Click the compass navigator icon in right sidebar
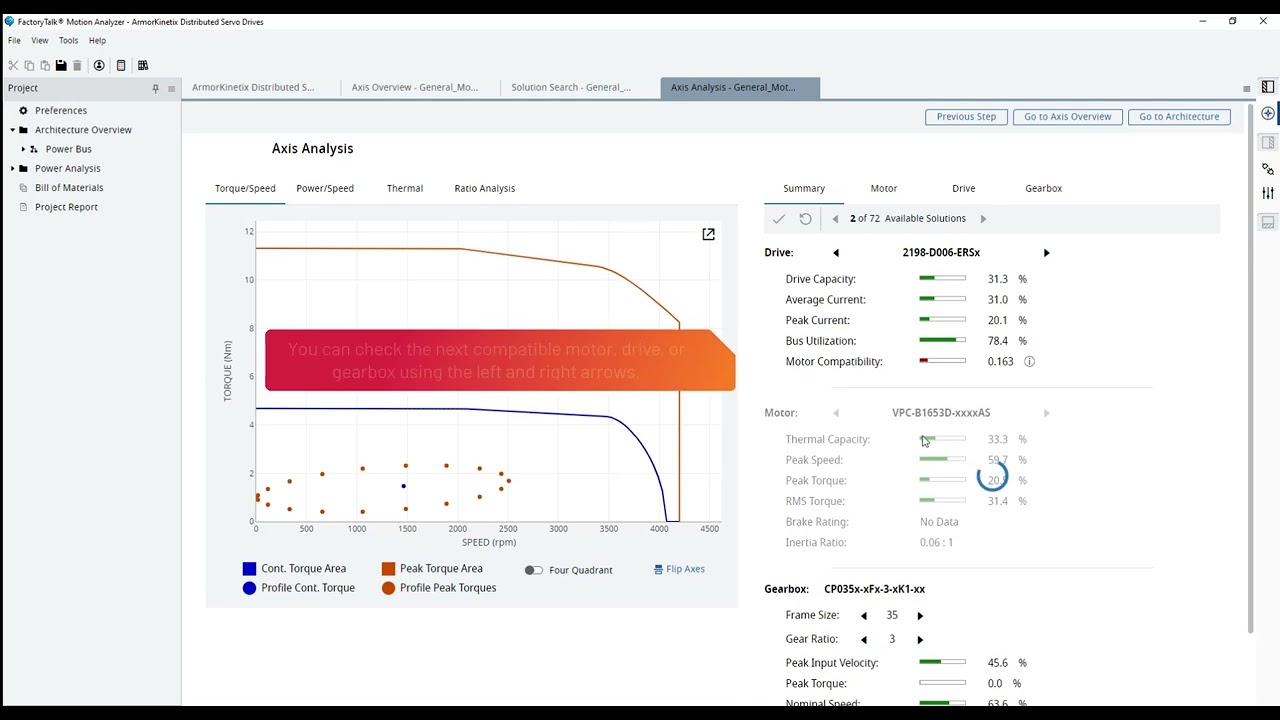The width and height of the screenshot is (1280, 720). [1268, 114]
